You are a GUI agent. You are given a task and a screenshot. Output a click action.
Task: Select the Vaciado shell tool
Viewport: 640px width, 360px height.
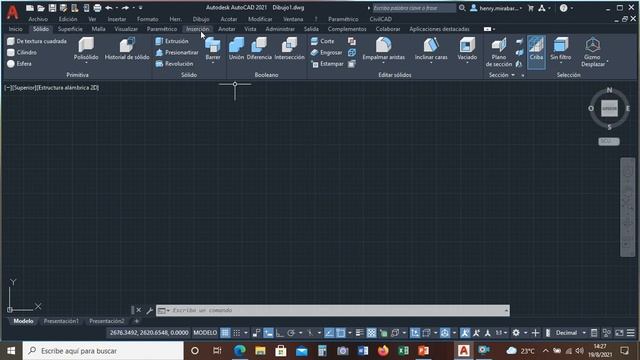click(x=467, y=49)
